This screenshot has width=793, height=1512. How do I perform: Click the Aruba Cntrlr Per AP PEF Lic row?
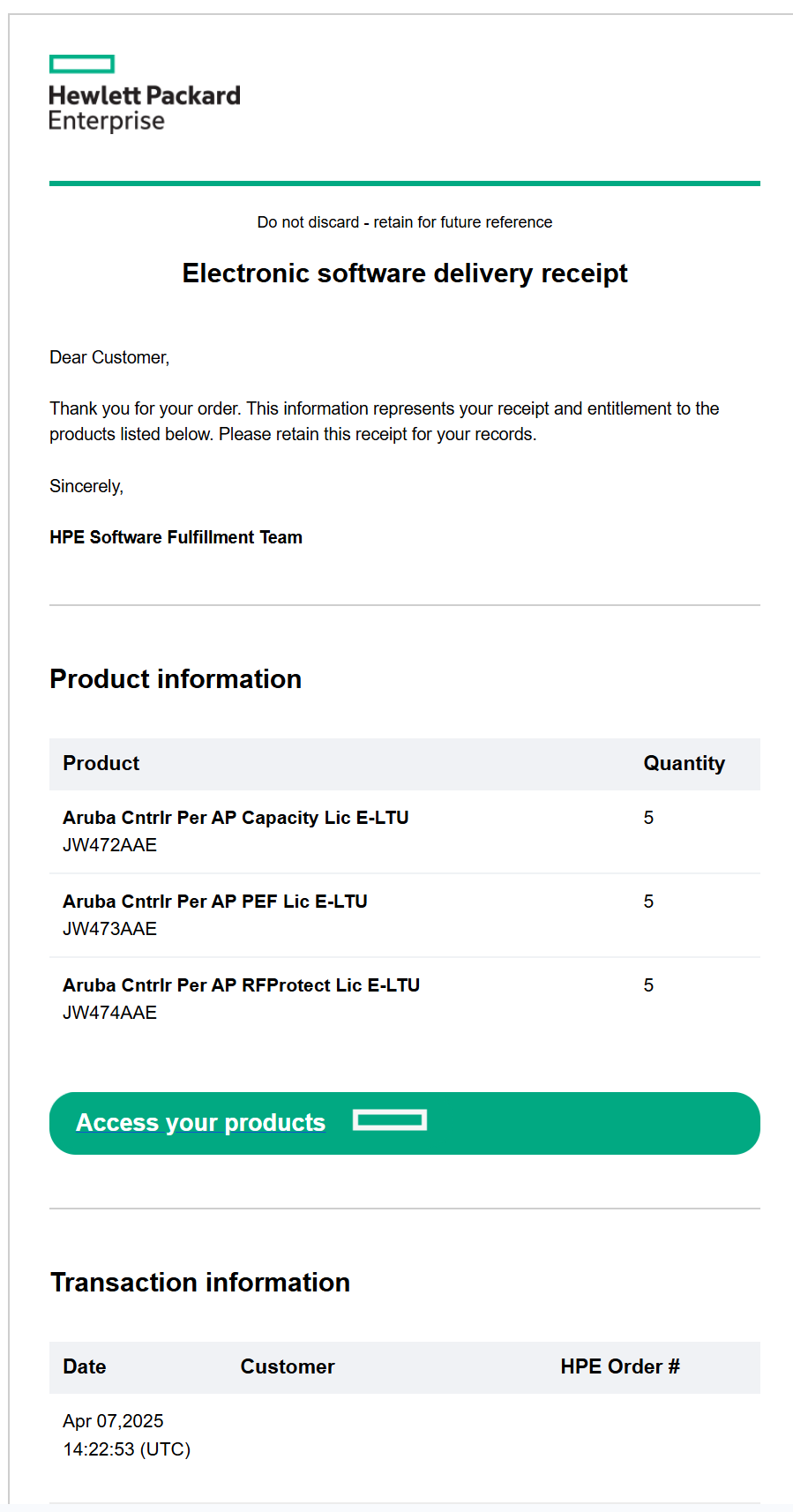[405, 915]
